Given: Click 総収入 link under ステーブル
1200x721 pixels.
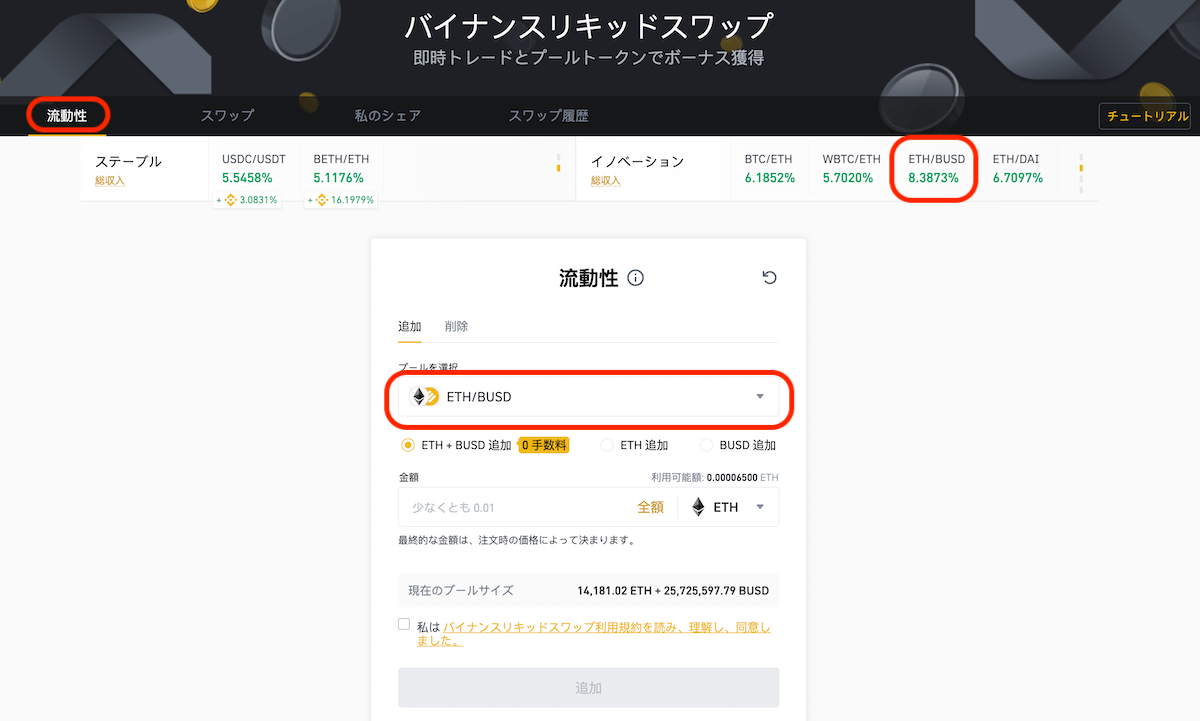Looking at the screenshot, I should [110, 181].
